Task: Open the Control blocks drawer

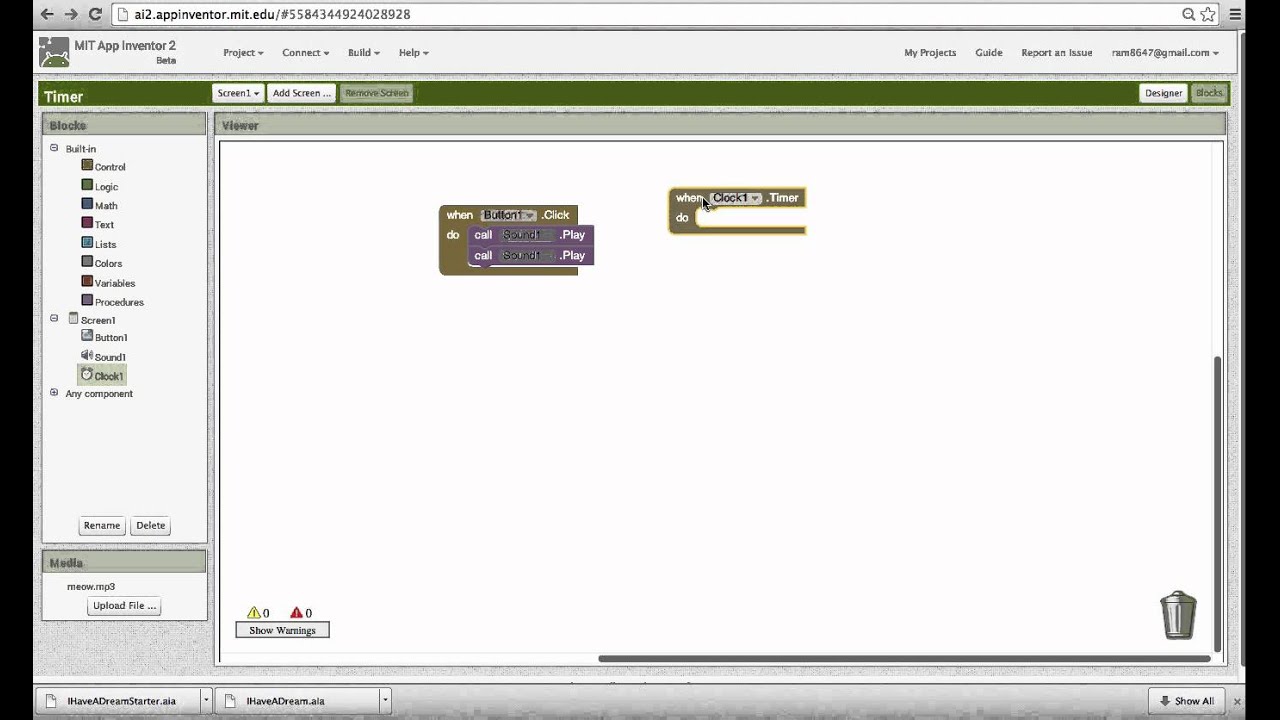Action: click(x=103, y=166)
